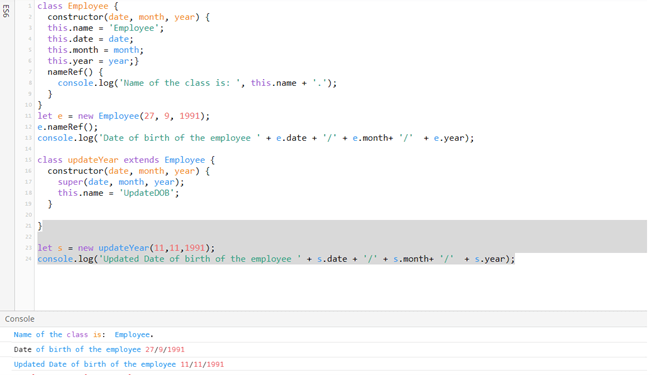This screenshot has height=375, width=652.
Task: Click line "this.name = 'UpdateDOB';"
Action: coord(118,192)
